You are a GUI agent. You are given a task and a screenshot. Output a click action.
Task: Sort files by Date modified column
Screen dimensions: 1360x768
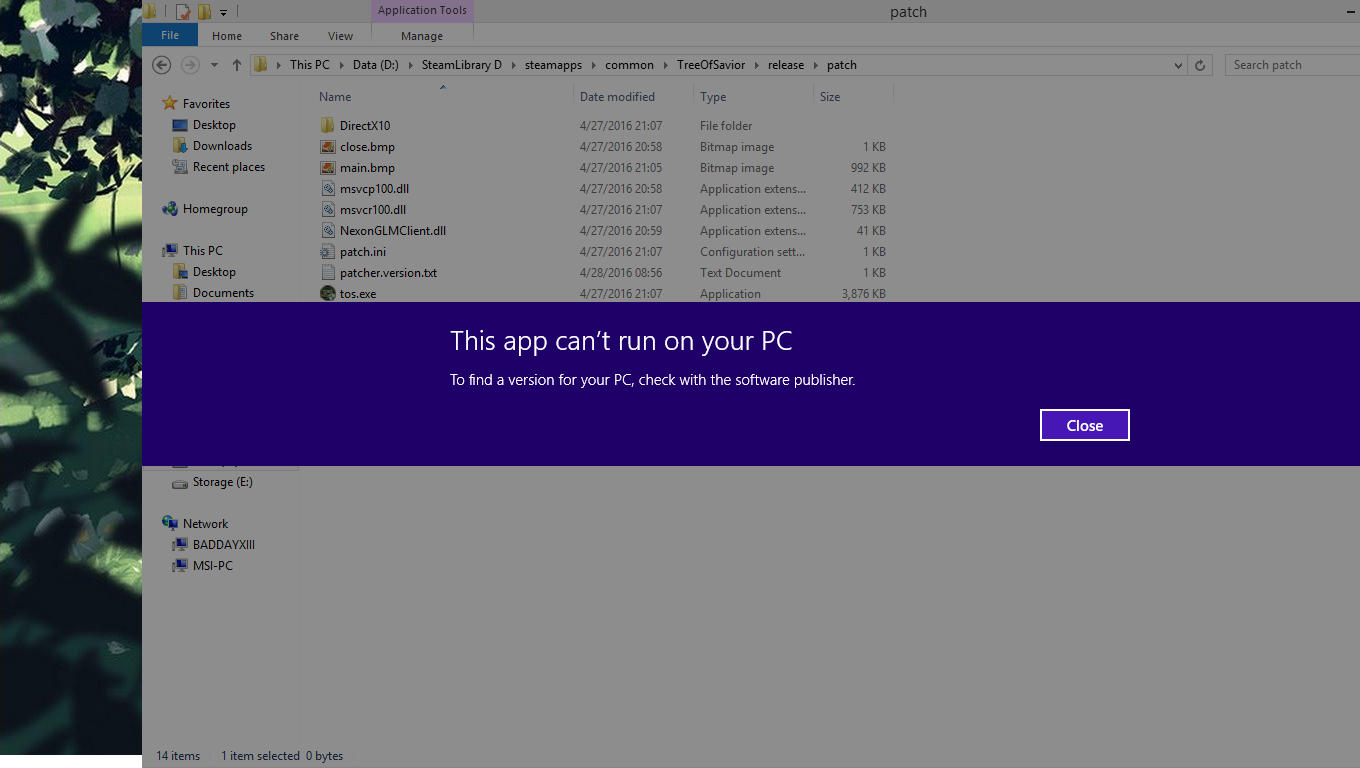click(x=617, y=97)
